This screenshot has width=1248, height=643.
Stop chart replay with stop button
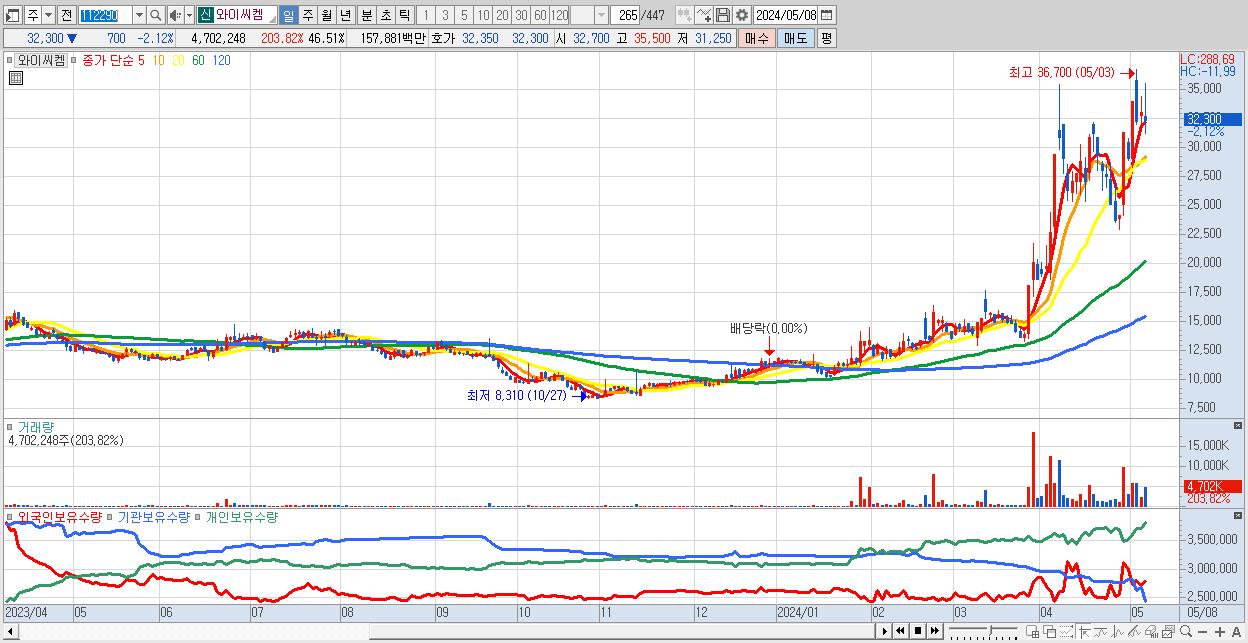tap(917, 631)
